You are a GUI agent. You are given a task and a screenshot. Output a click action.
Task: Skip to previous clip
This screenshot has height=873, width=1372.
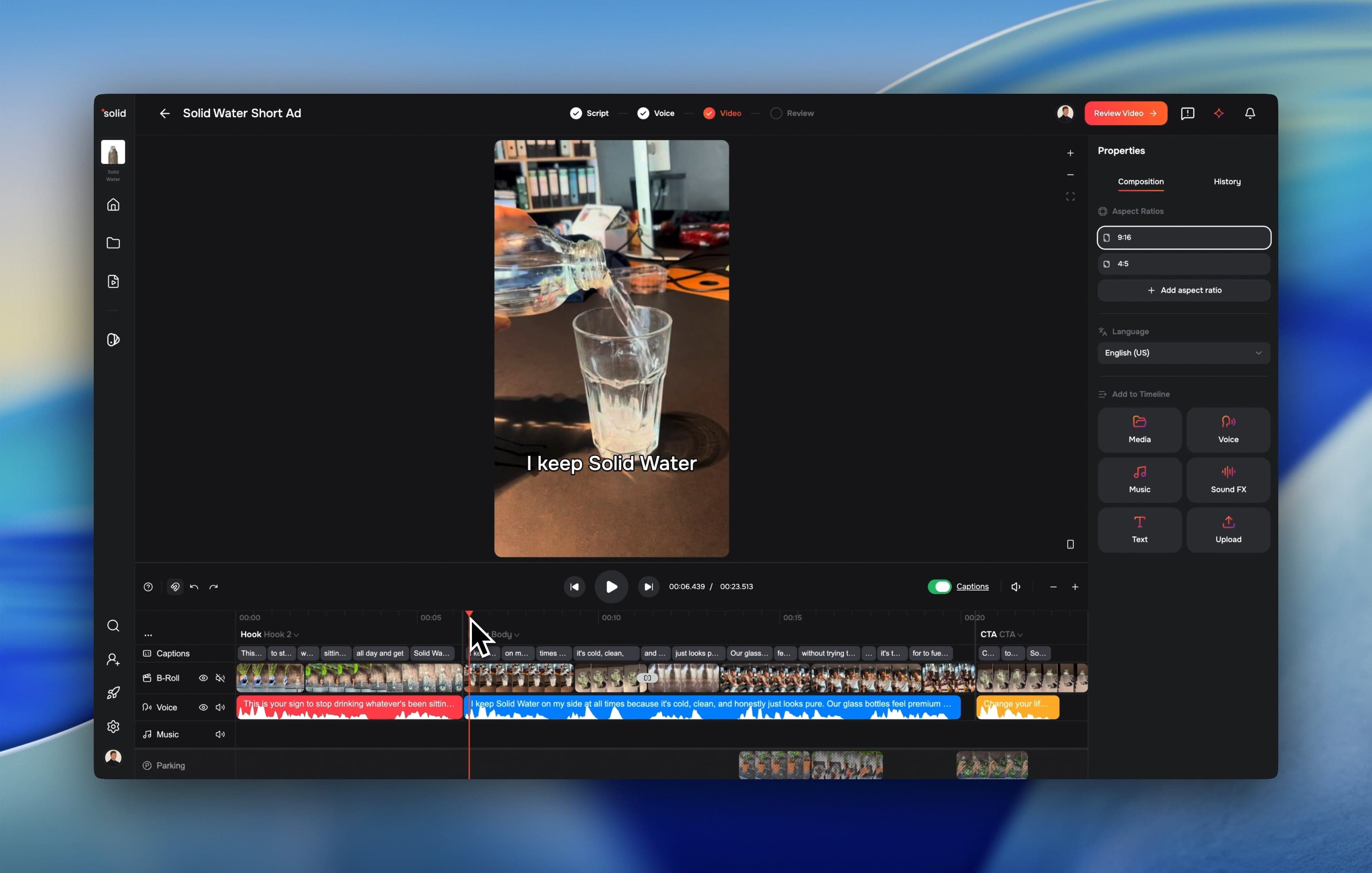click(x=574, y=587)
